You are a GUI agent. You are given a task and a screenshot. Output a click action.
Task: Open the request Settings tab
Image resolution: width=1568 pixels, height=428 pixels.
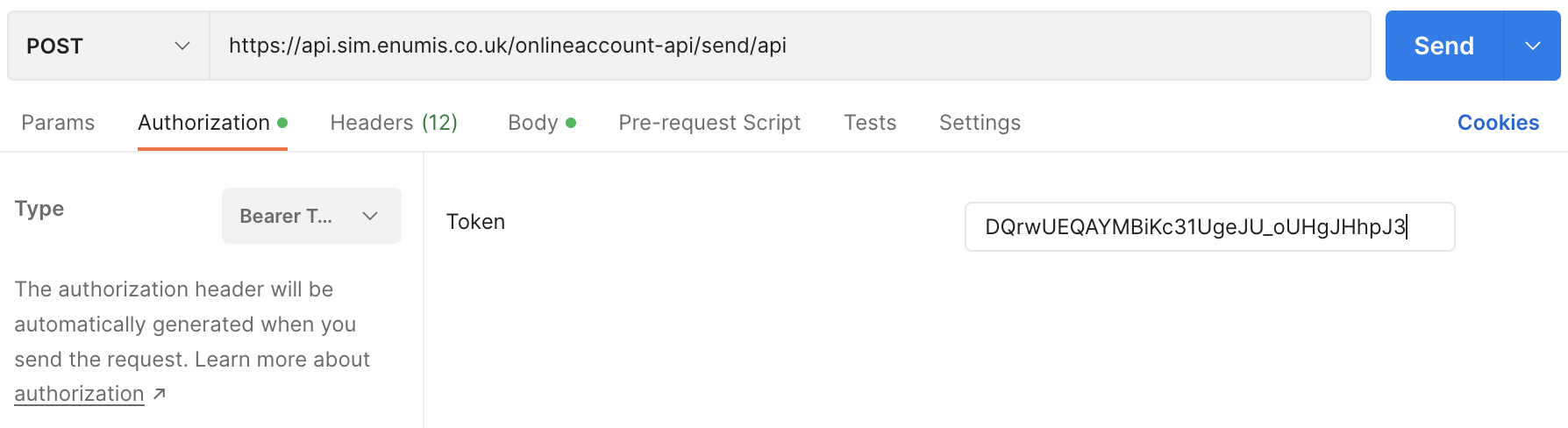point(980,123)
